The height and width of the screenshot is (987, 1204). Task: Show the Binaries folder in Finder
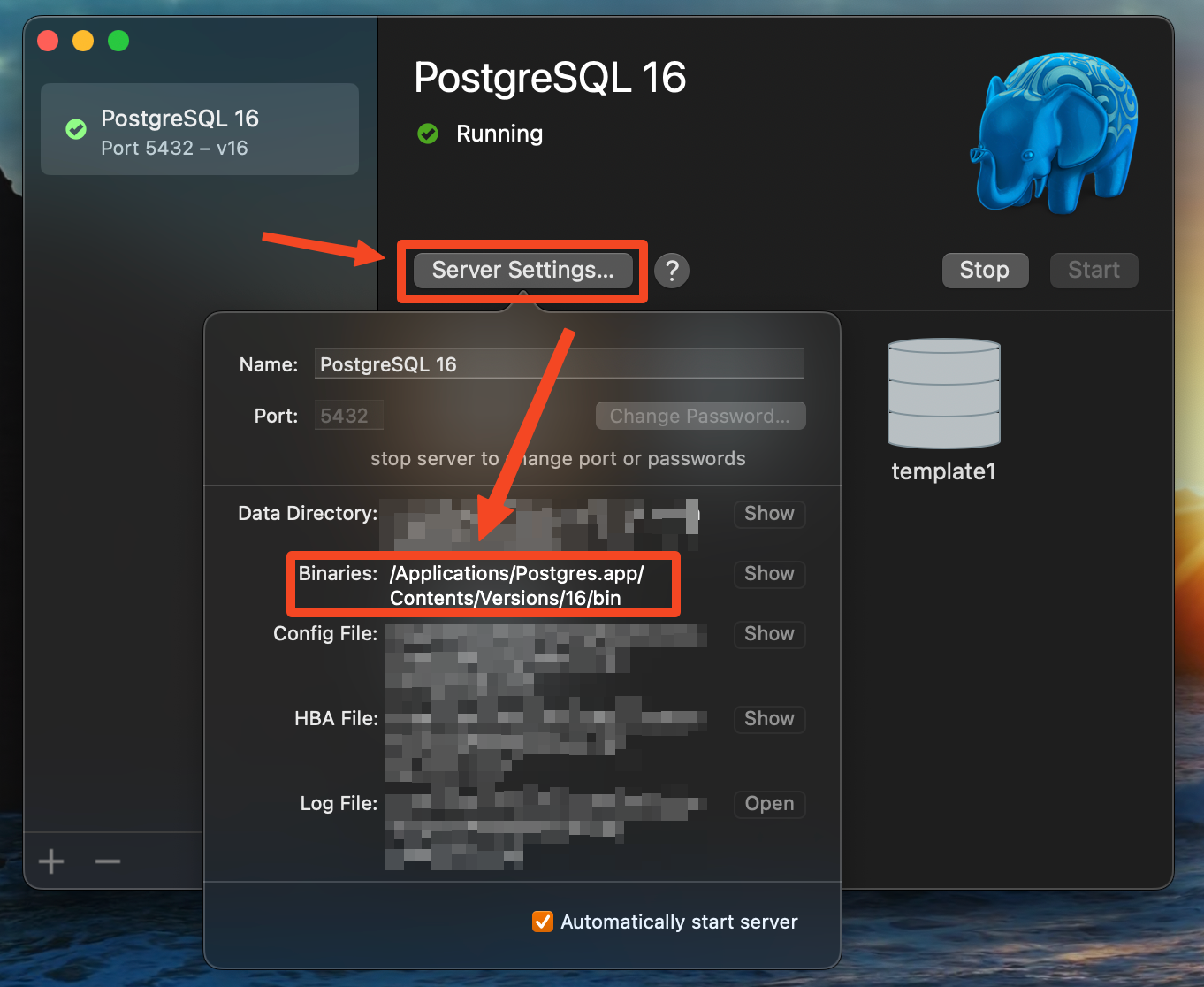(769, 574)
